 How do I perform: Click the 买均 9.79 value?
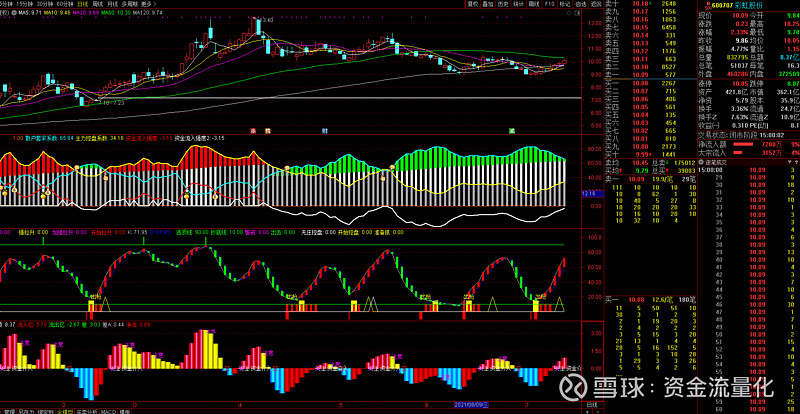pyautogui.click(x=642, y=171)
